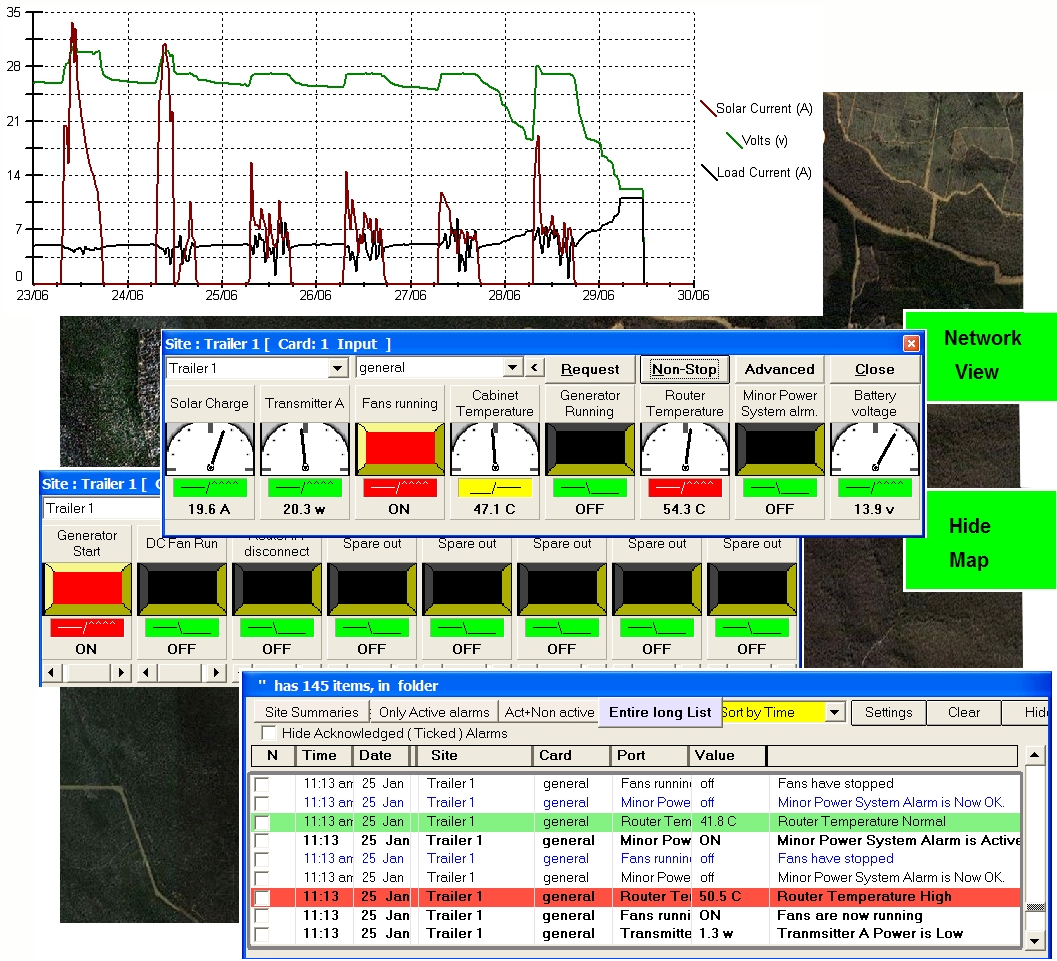
Task: Select the Site Summaries tab
Action: click(x=311, y=712)
